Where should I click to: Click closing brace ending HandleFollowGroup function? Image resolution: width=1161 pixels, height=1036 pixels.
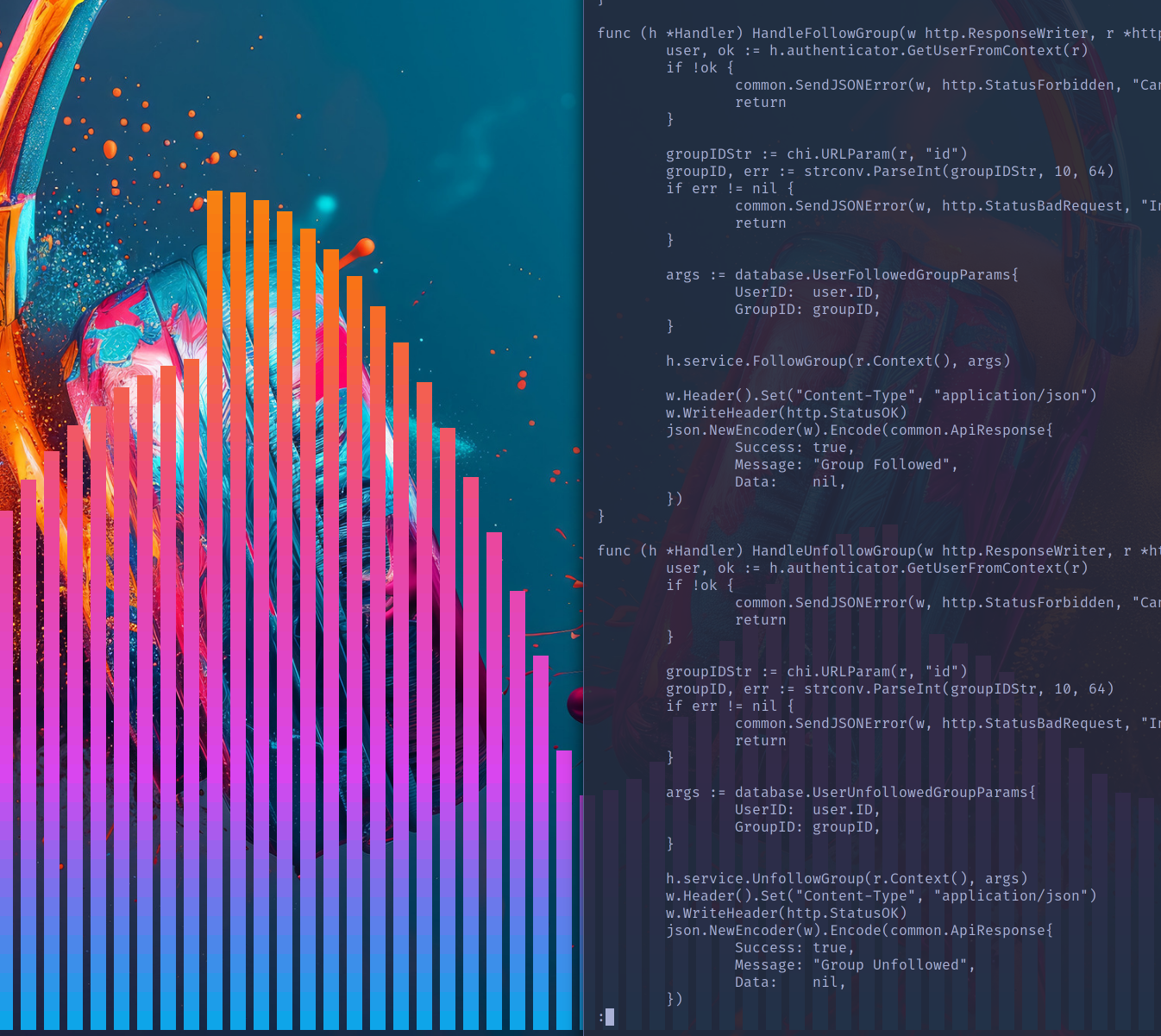click(601, 517)
